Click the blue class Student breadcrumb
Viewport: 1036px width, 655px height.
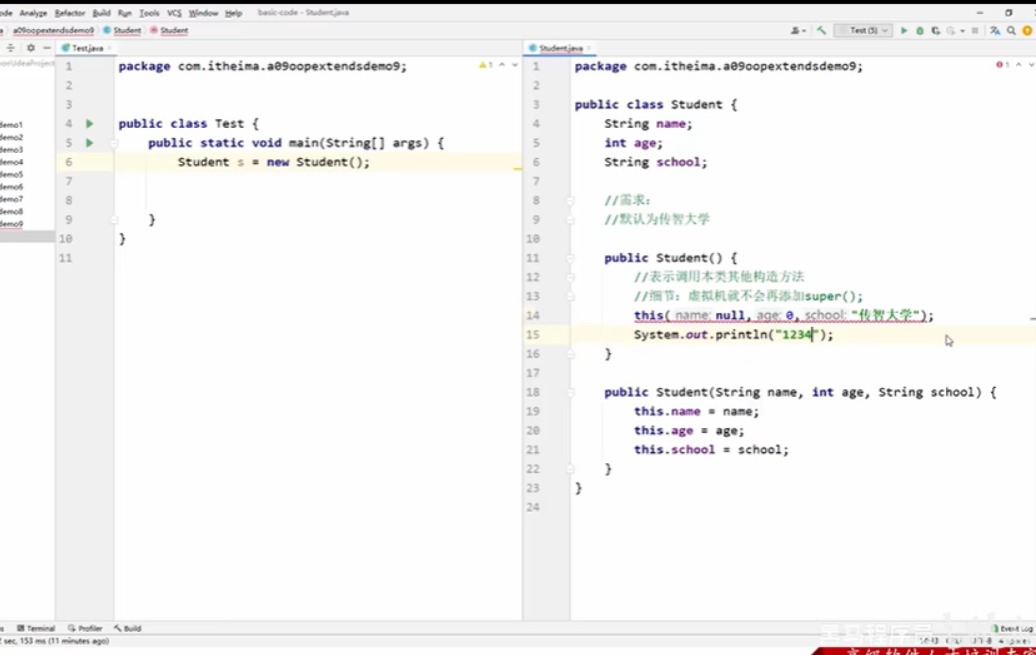pyautogui.click(x=122, y=30)
